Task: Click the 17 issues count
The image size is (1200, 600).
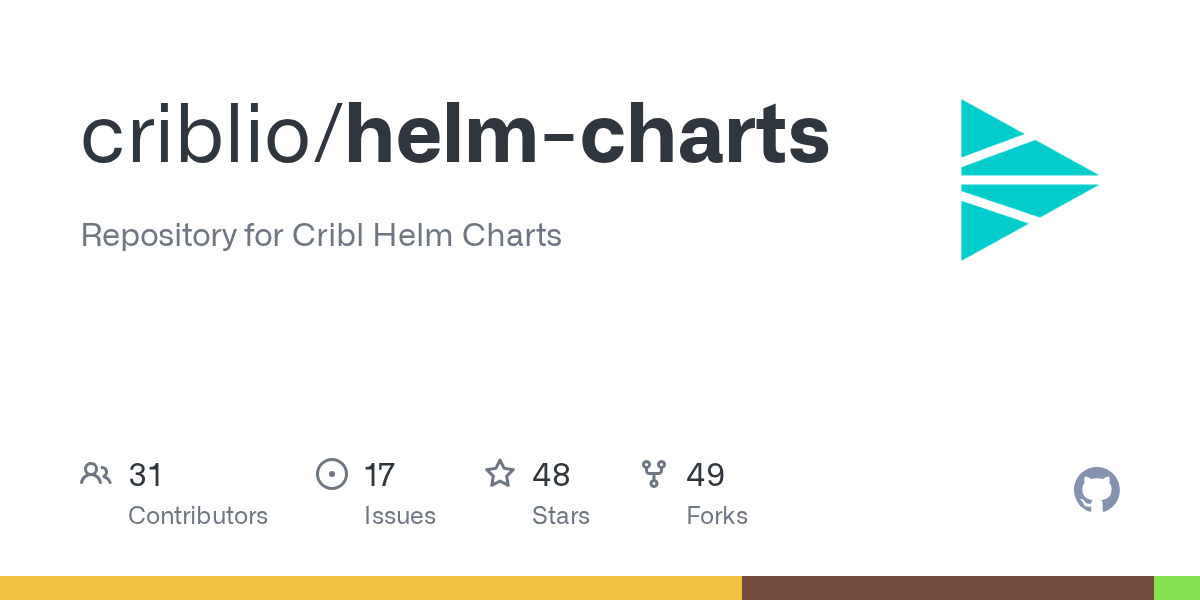Action: pos(379,475)
